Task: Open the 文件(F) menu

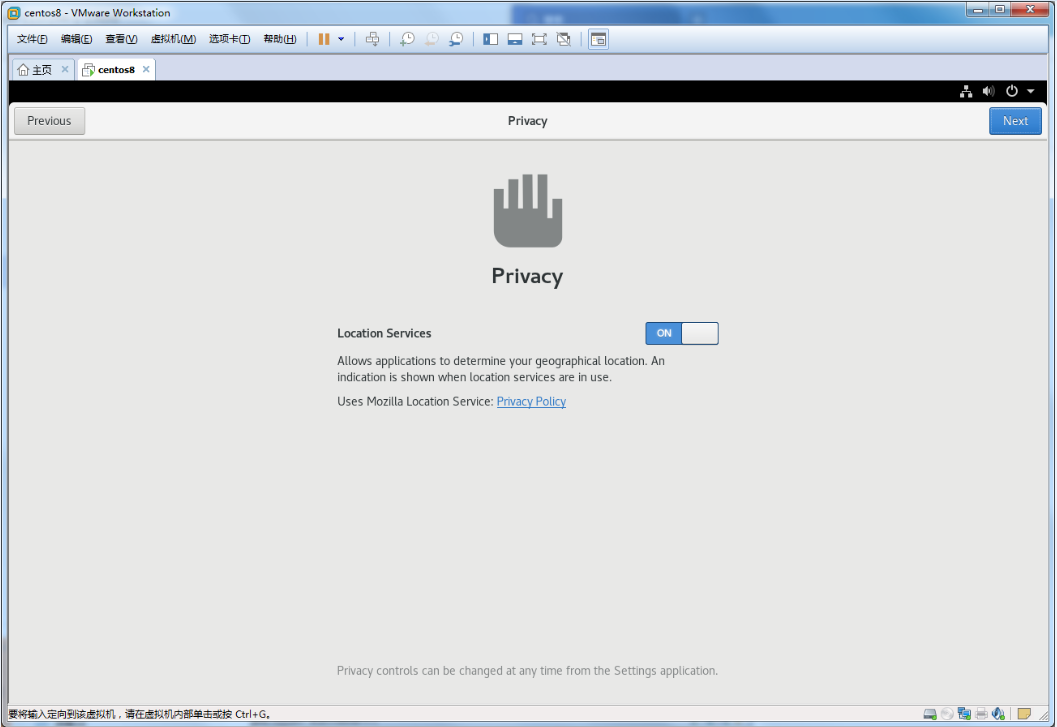Action: point(32,39)
